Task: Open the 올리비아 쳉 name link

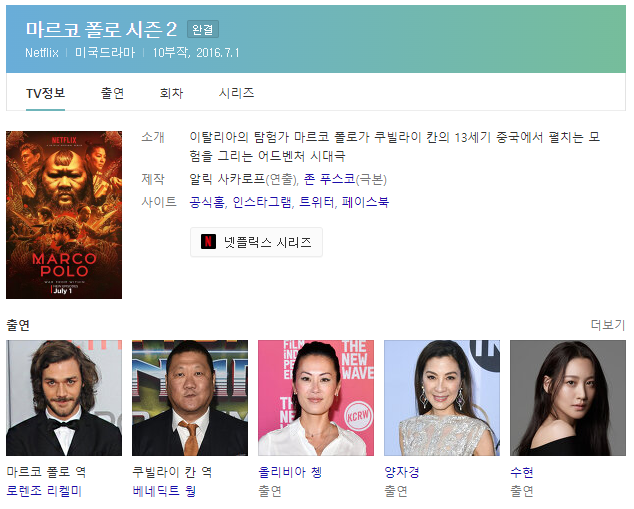Action: 290,472
